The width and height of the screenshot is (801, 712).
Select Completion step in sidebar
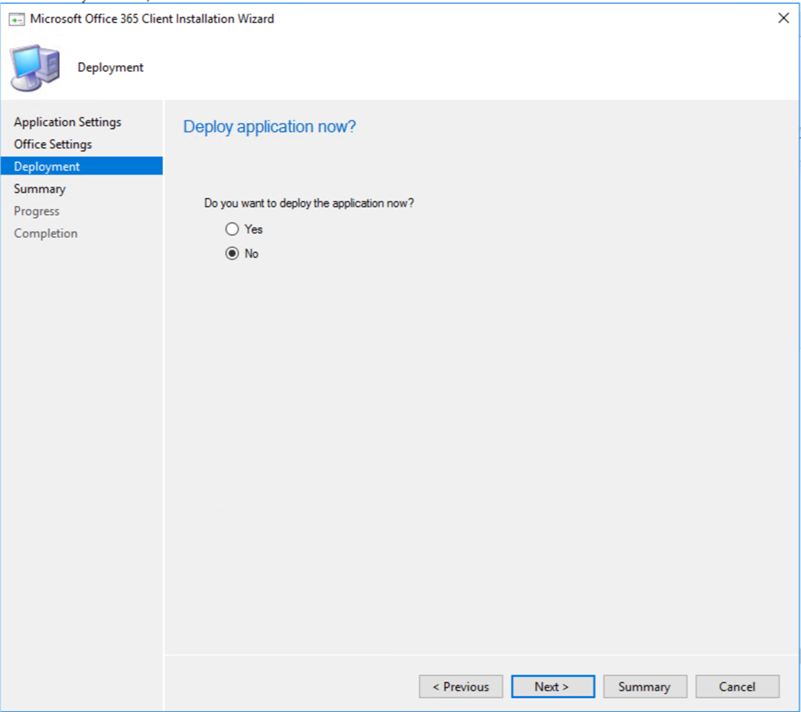click(45, 233)
